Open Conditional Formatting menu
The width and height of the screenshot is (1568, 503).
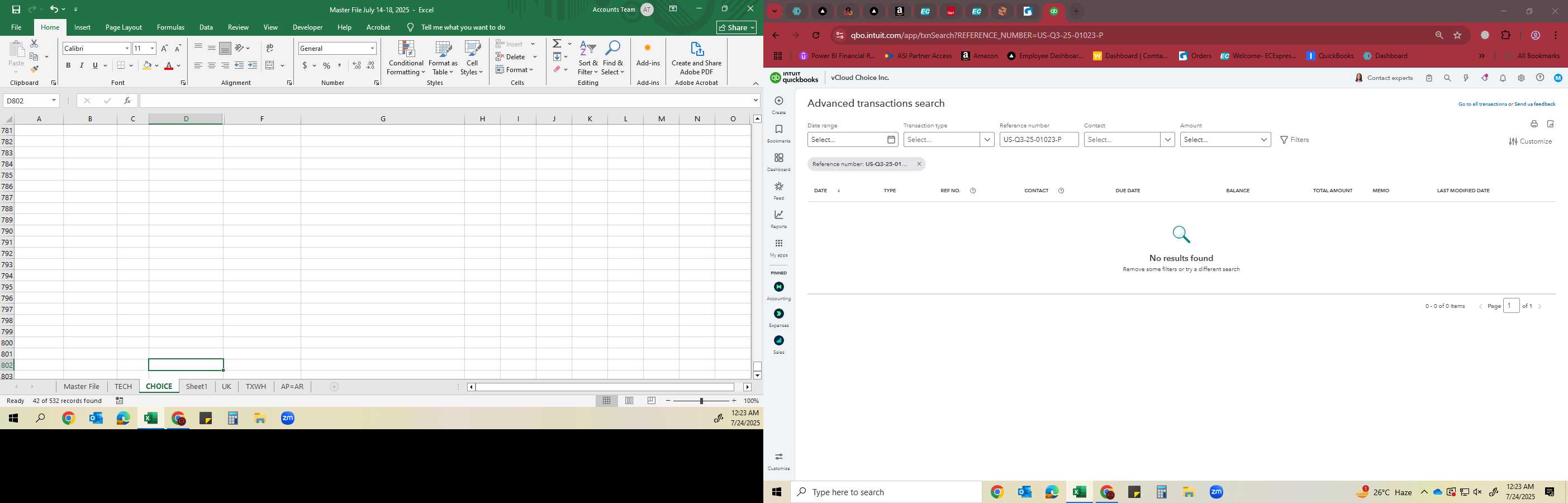point(406,59)
